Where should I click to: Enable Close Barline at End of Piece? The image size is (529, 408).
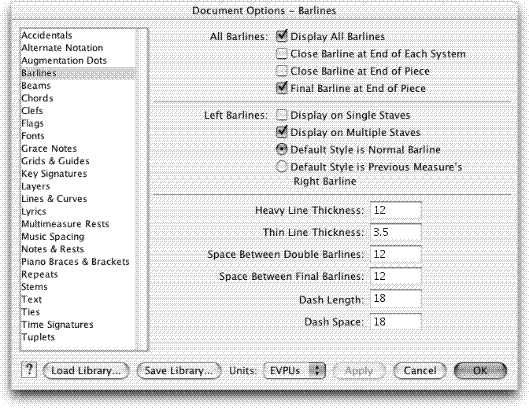pos(282,71)
